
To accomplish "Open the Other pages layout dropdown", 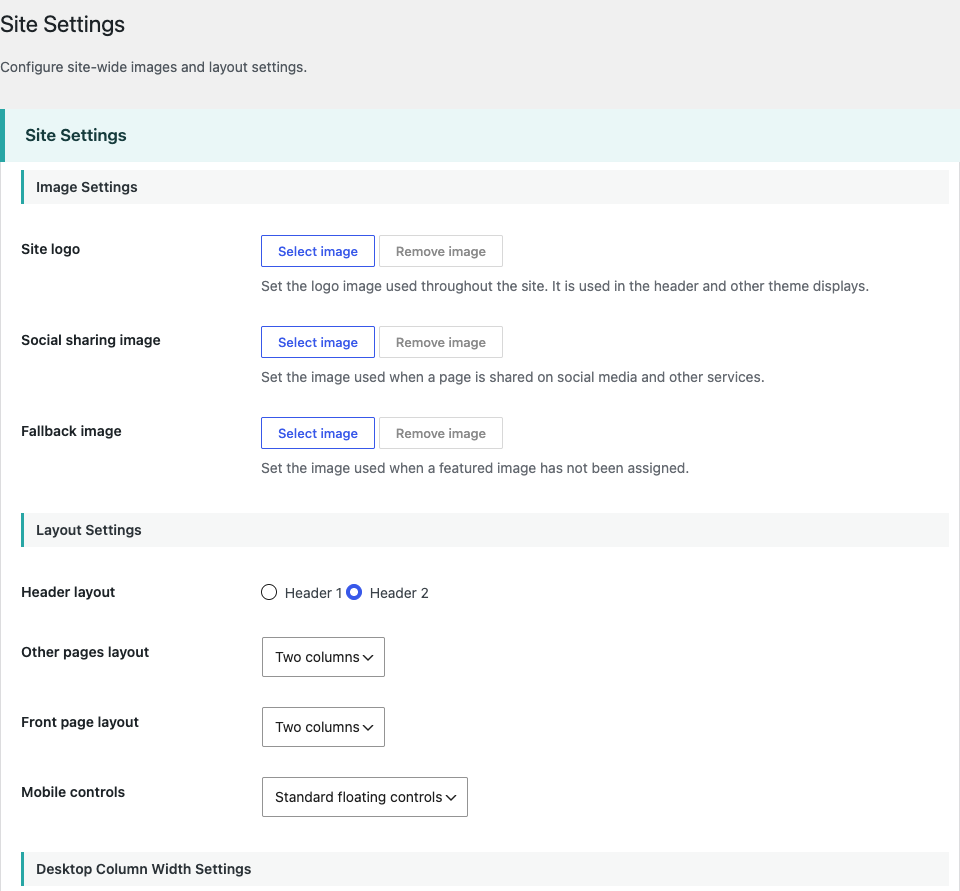I will click(x=323, y=657).
